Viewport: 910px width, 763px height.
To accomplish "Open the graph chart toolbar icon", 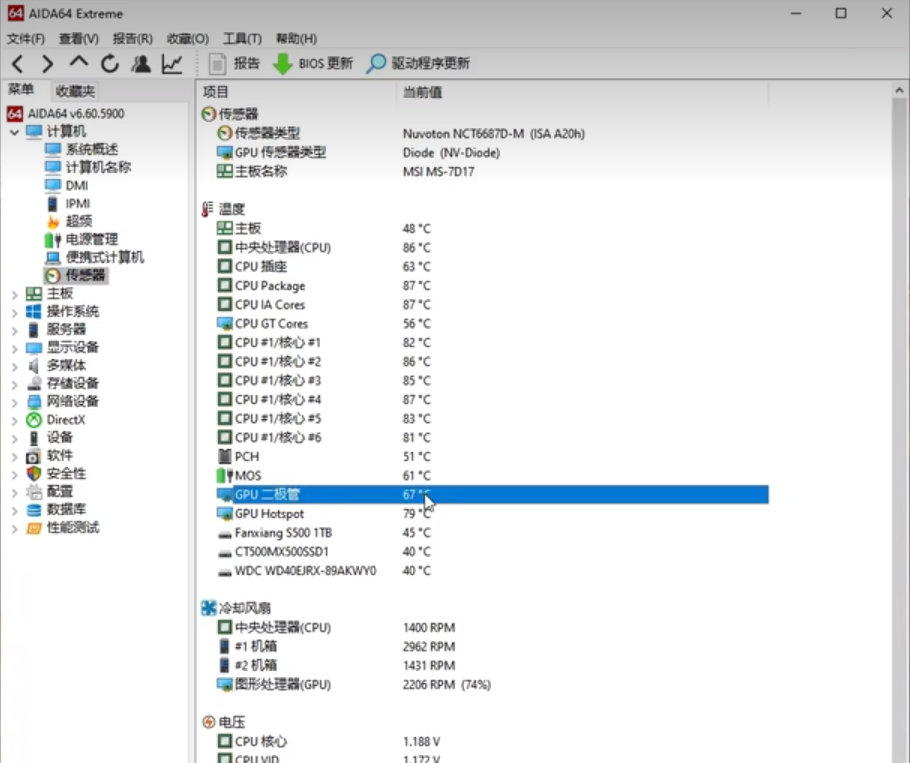I will (172, 63).
